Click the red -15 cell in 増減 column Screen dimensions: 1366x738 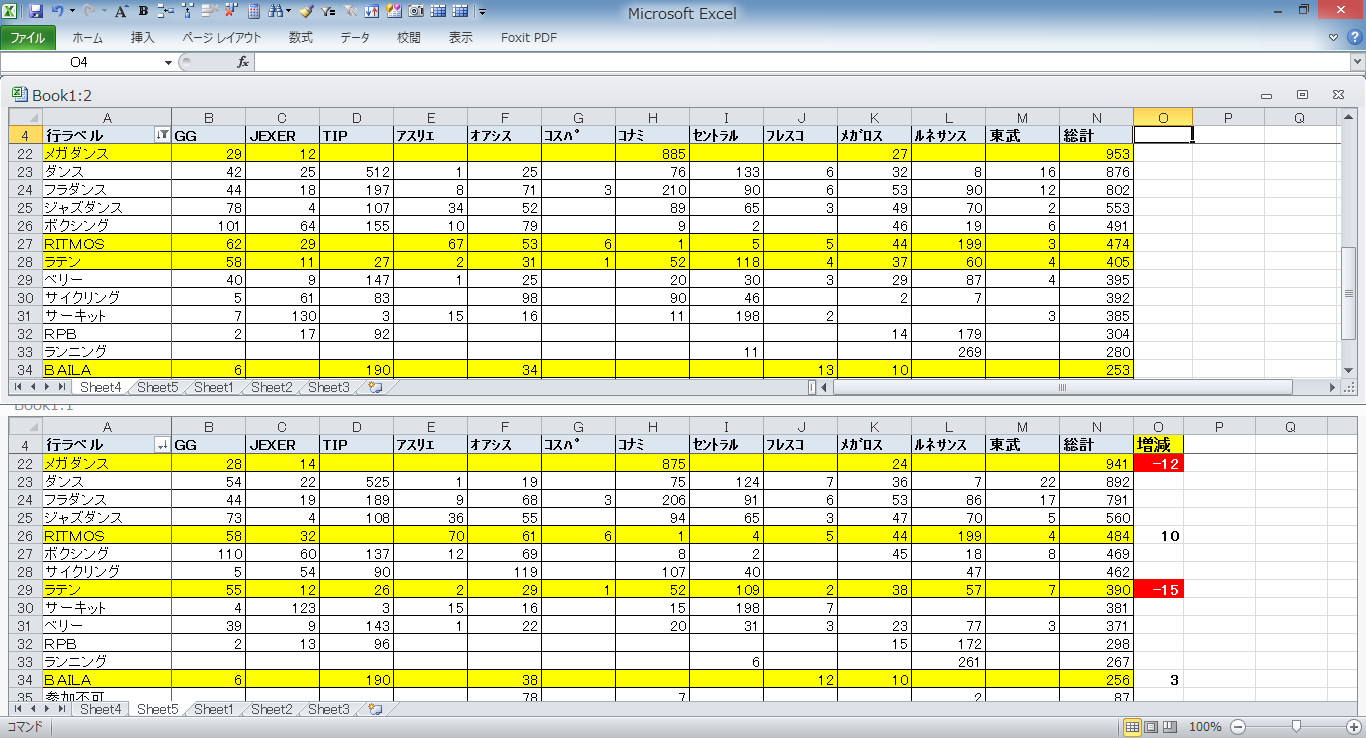1158,590
